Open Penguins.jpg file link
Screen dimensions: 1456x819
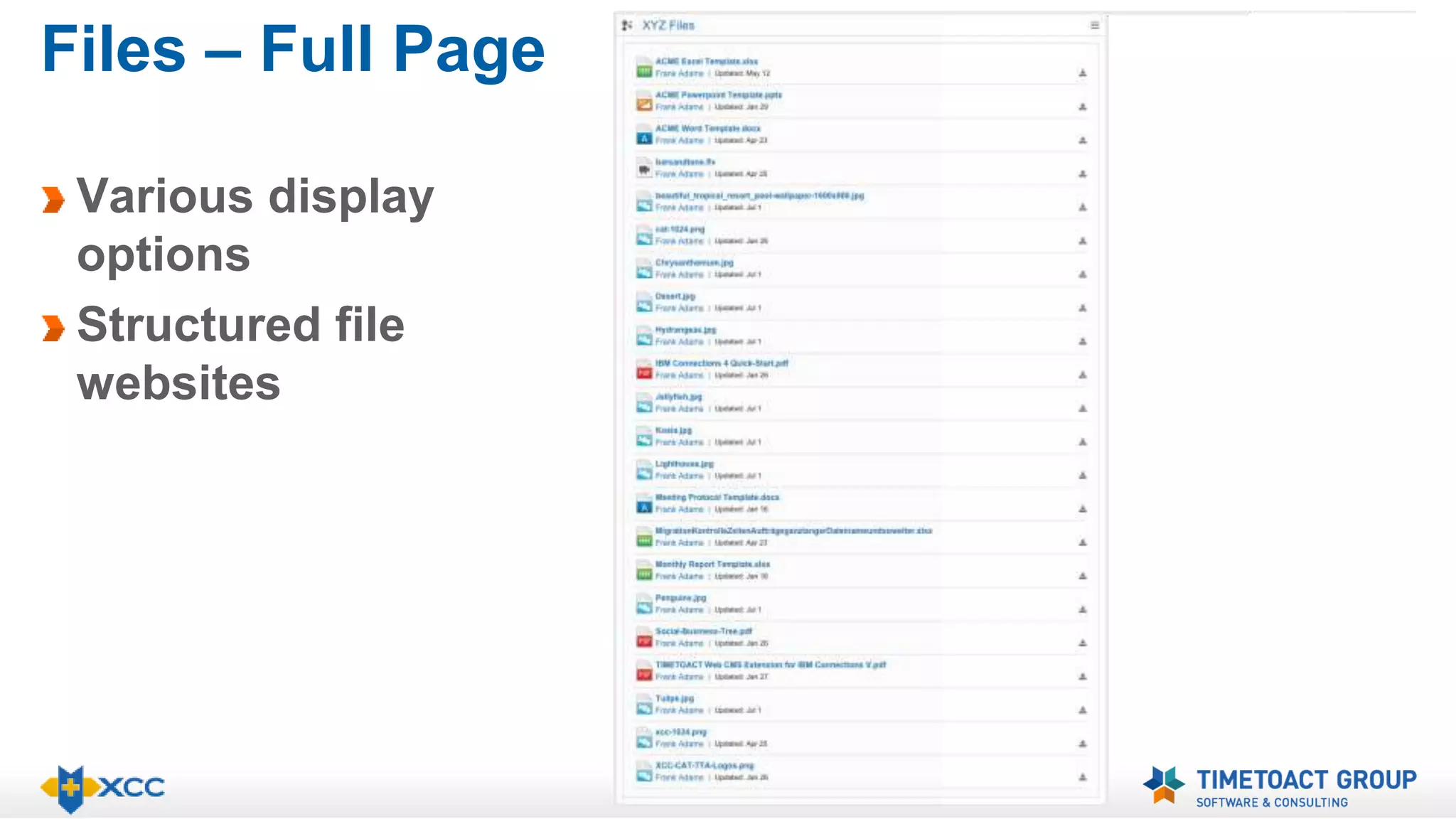[681, 598]
